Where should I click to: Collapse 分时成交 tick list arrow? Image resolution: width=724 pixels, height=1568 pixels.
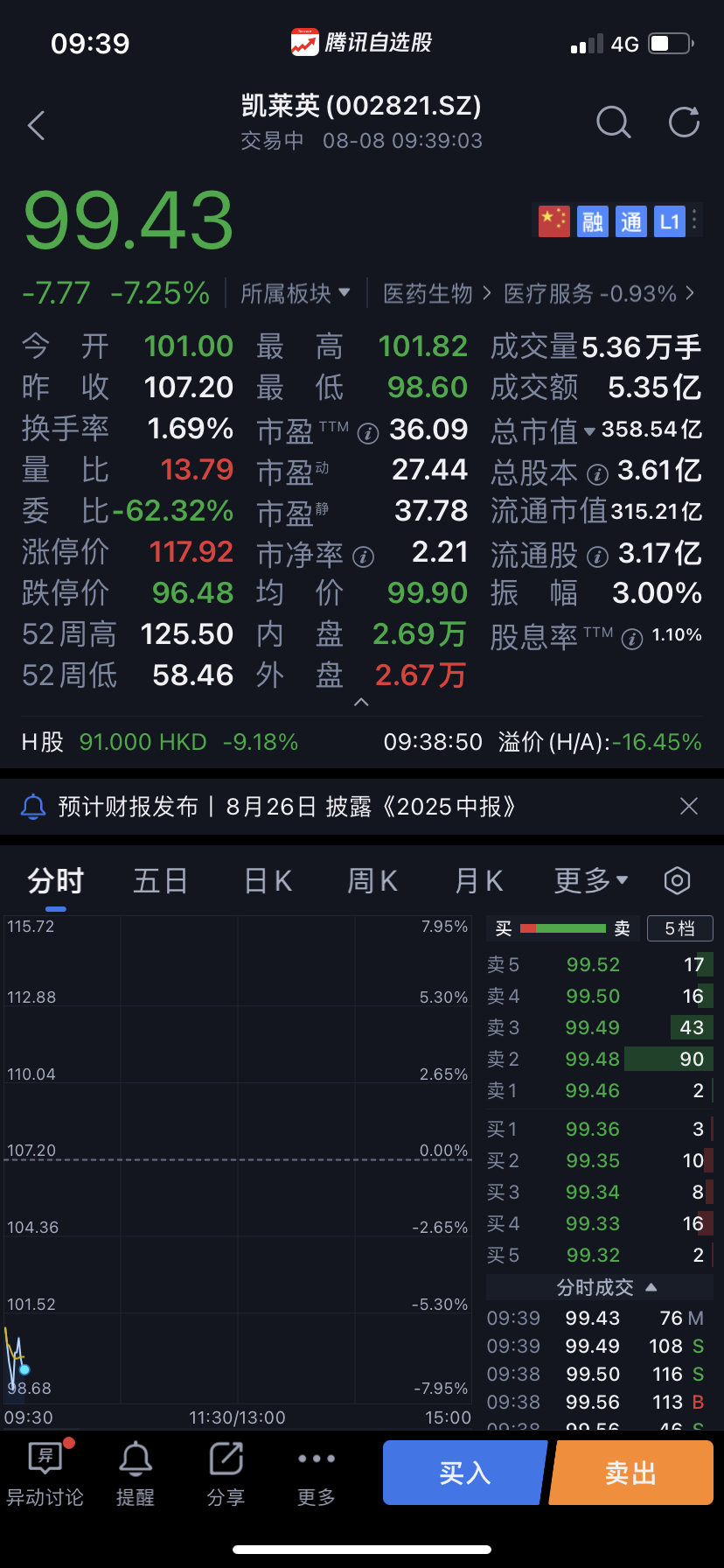(x=651, y=1287)
